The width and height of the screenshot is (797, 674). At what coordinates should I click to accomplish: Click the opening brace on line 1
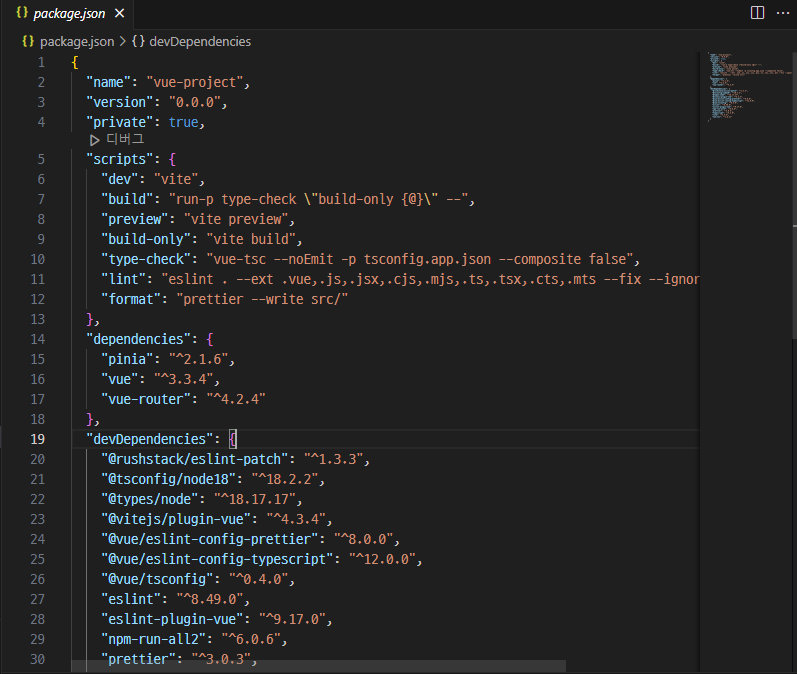75,63
